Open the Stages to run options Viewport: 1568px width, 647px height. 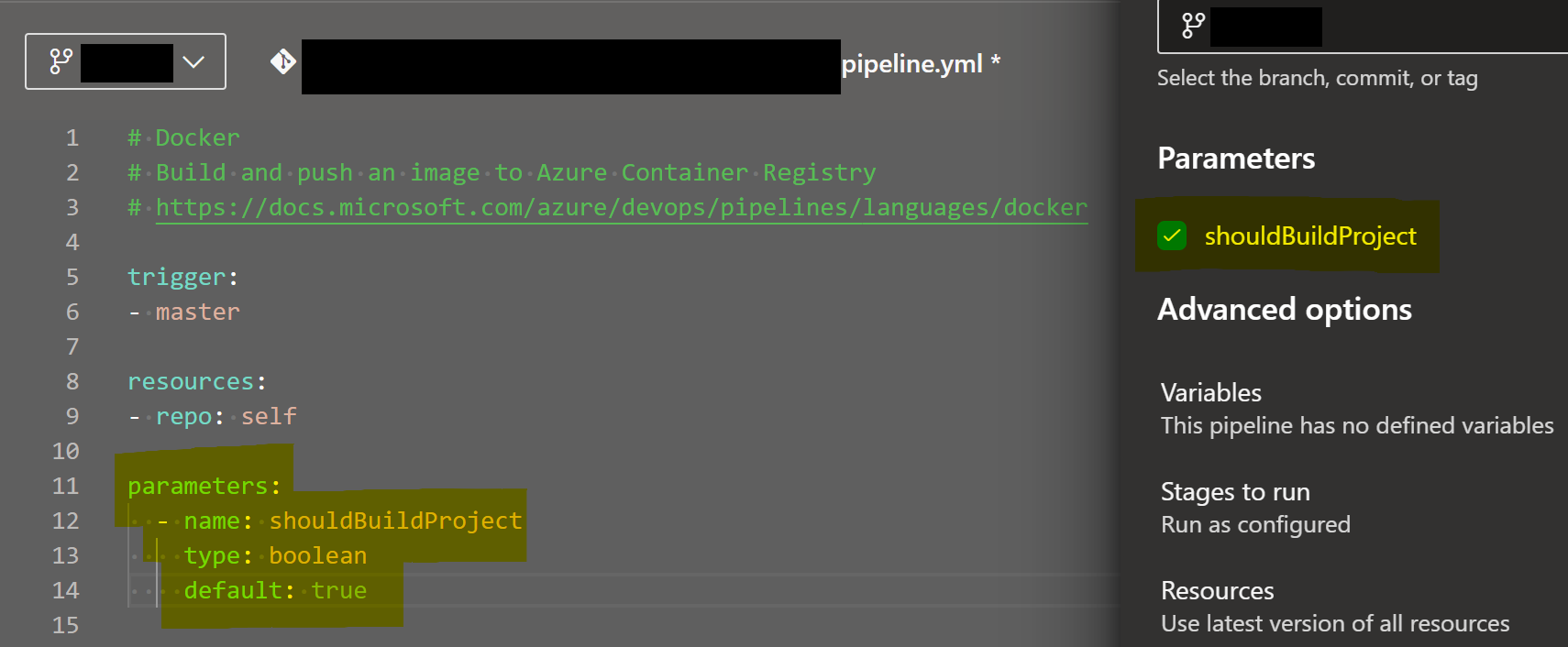point(1234,491)
